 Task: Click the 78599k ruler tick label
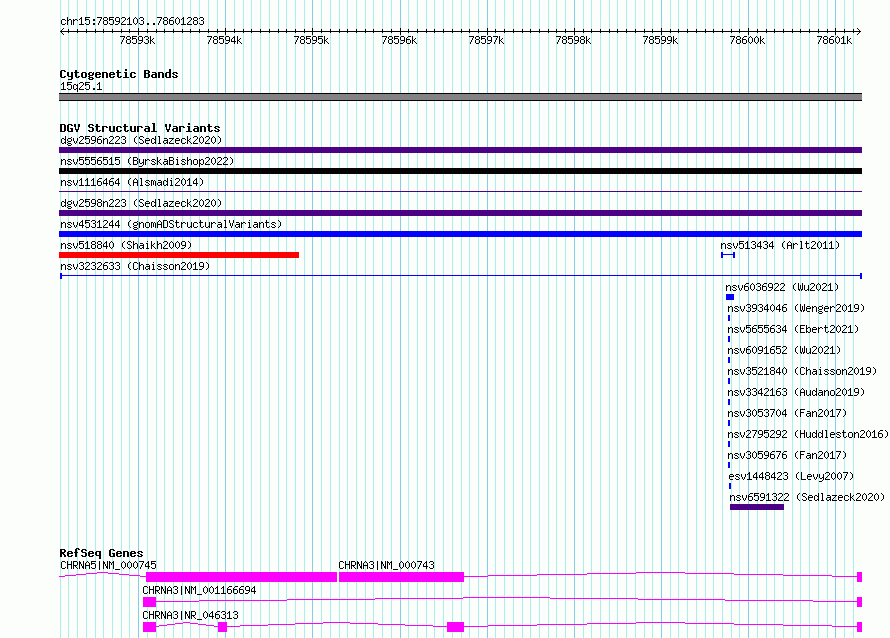(660, 40)
